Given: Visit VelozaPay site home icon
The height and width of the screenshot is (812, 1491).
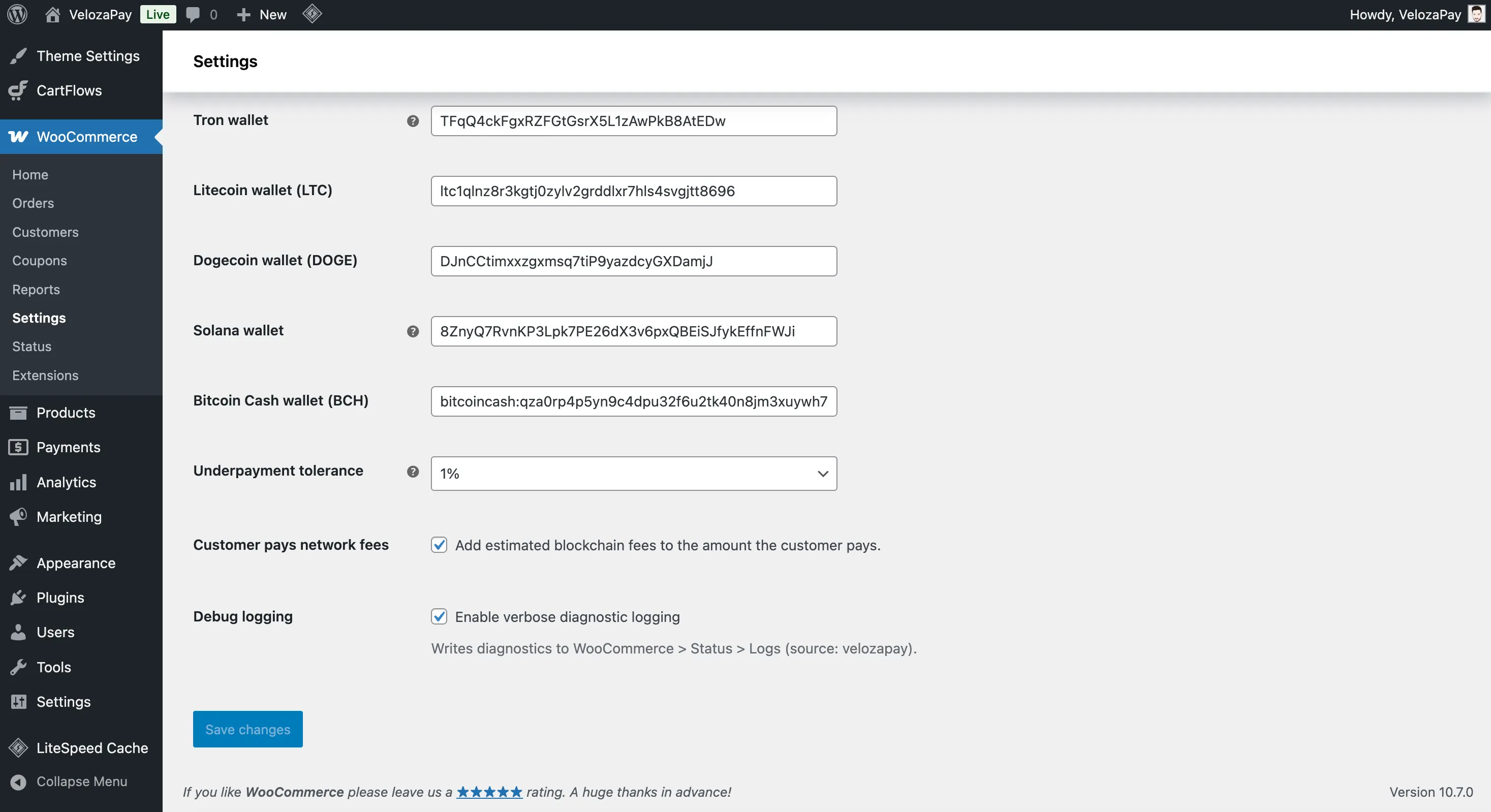Looking at the screenshot, I should pyautogui.click(x=53, y=14).
